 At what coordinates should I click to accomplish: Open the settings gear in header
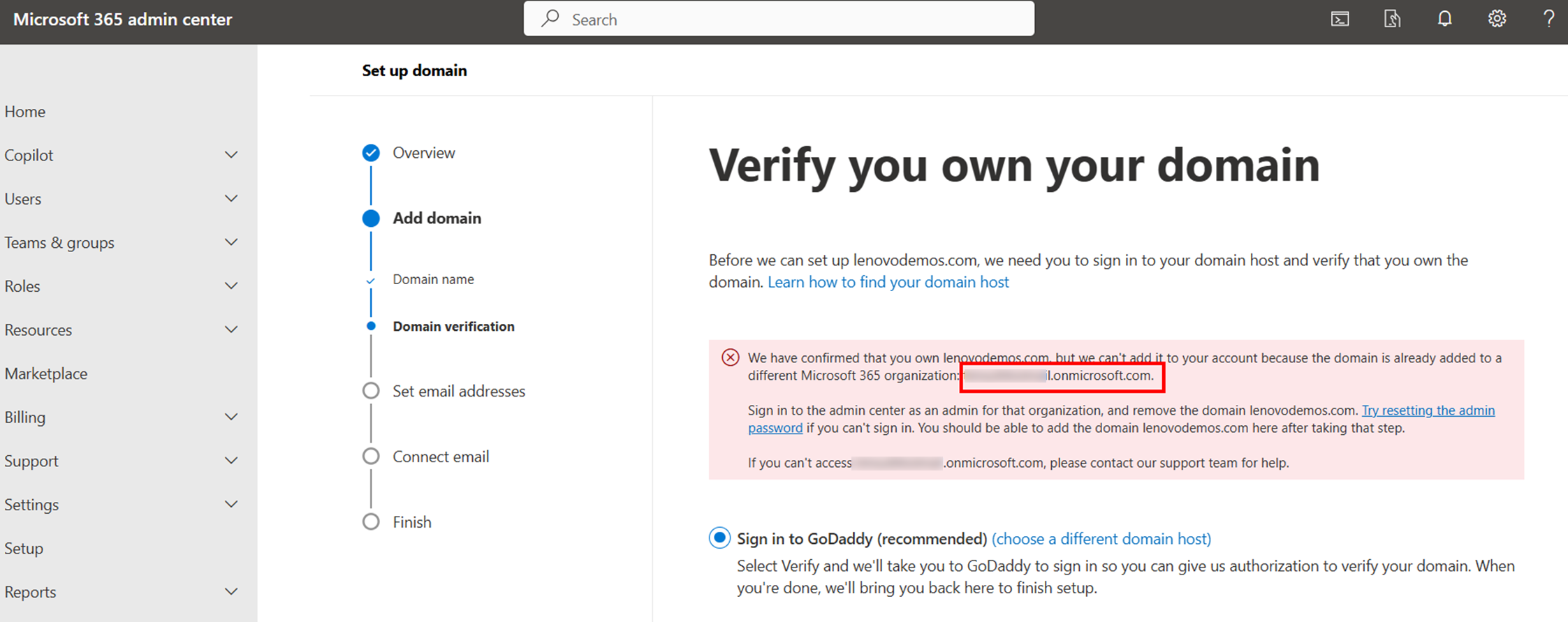point(1497,19)
